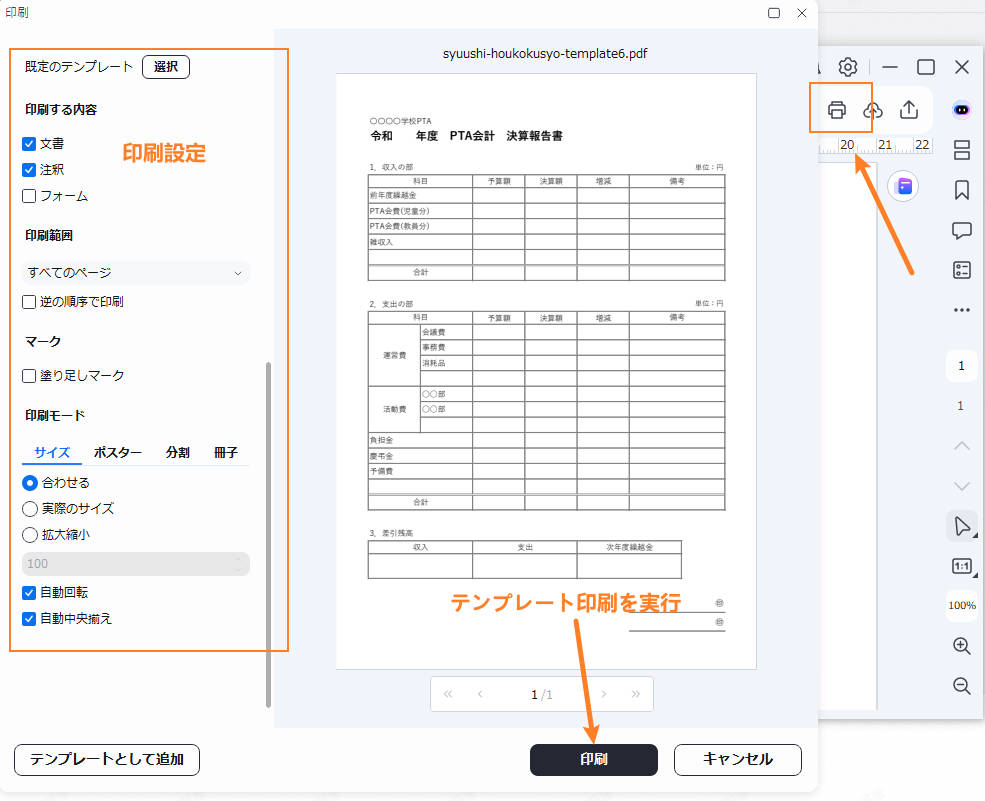This screenshot has width=985, height=801.
Task: Open the すべてのページ dropdown
Action: [135, 272]
